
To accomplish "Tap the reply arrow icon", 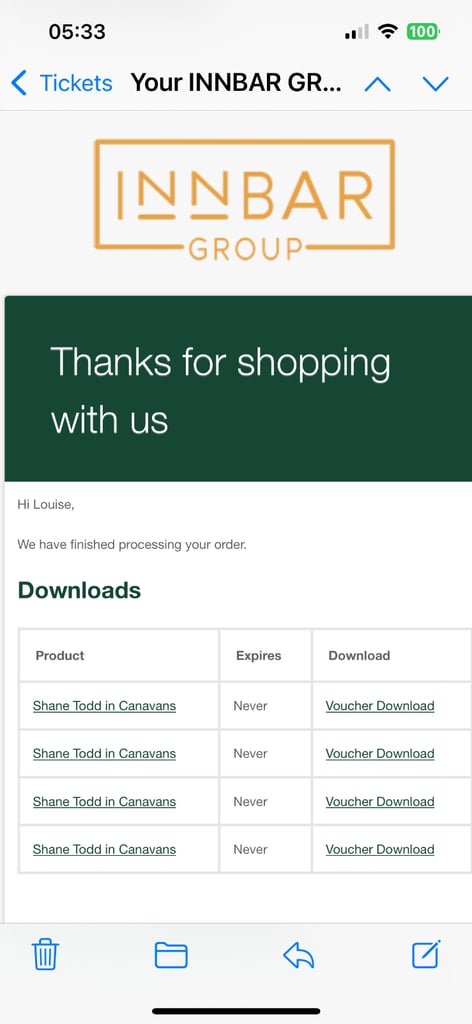I will coord(298,955).
